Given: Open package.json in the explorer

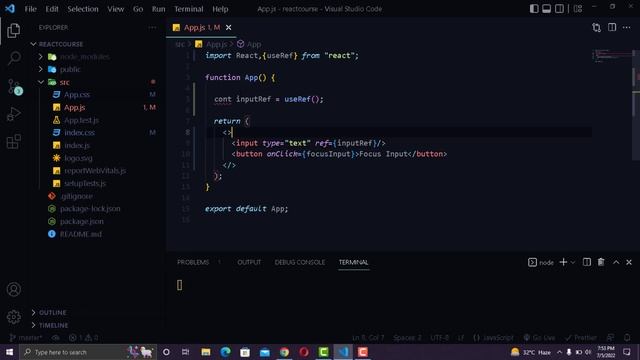Looking at the screenshot, I should coord(82,221).
